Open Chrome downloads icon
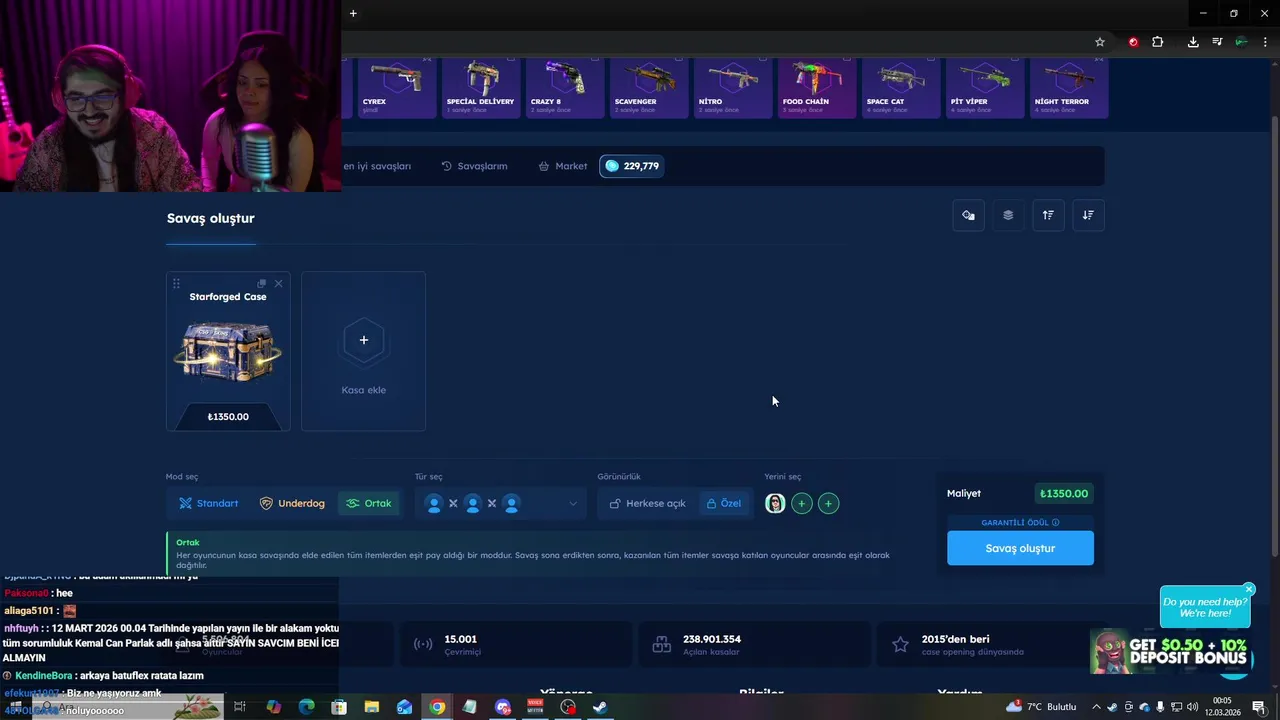 1193,42
